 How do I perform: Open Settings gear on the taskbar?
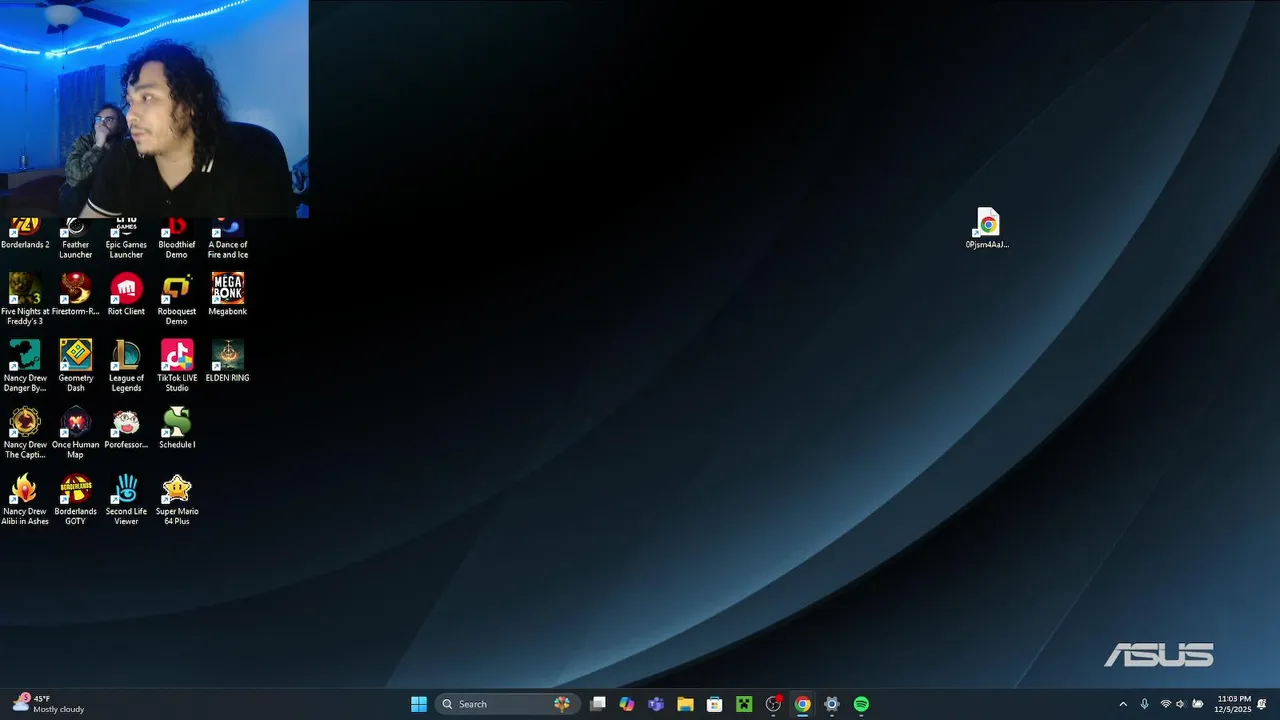[x=831, y=704]
